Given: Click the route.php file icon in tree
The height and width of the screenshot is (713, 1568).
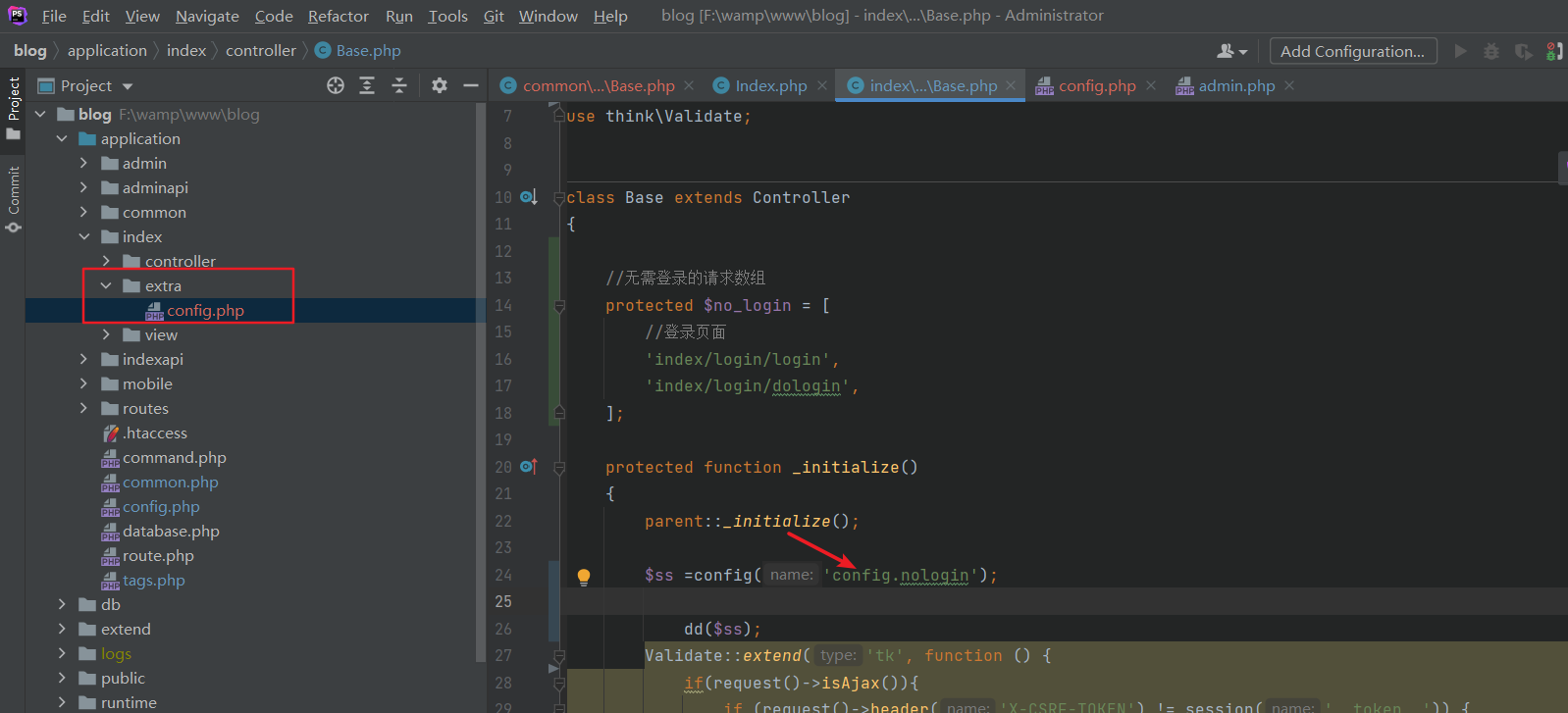Looking at the screenshot, I should pos(111,556).
